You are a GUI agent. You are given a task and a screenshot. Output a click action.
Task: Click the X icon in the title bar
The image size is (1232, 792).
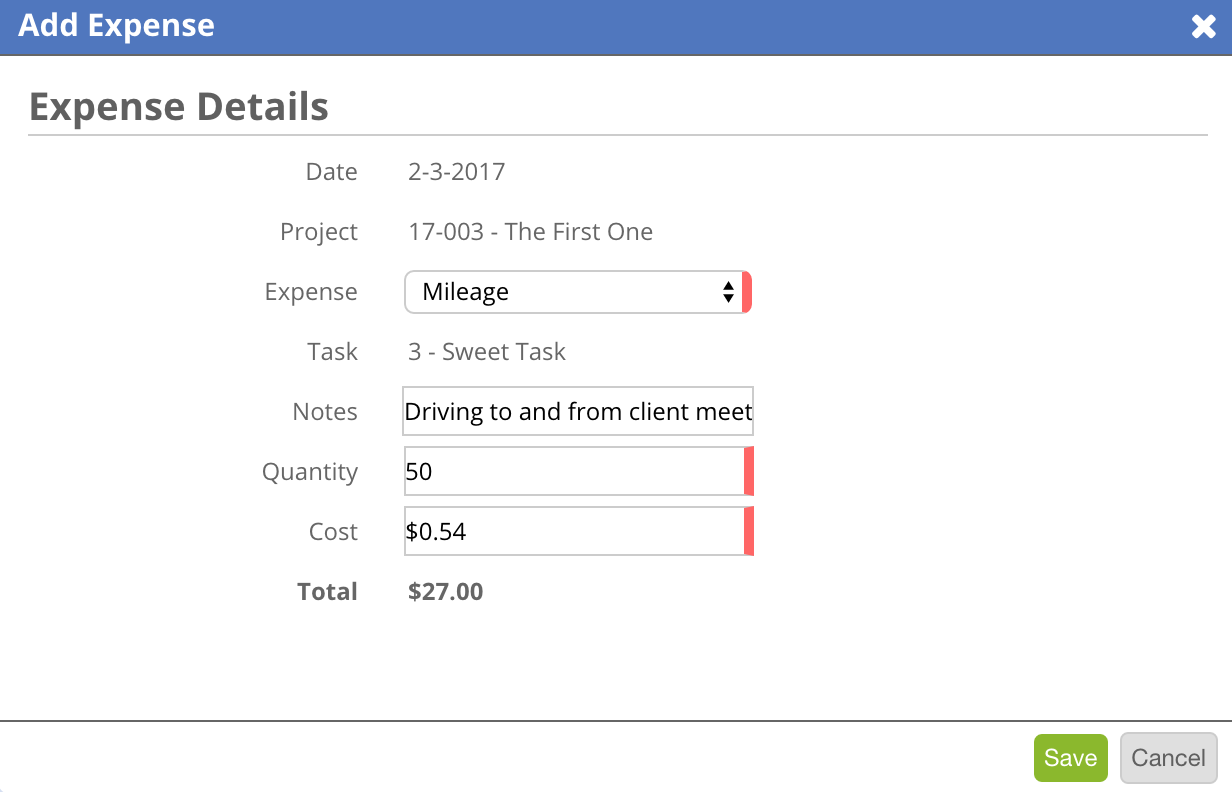[x=1203, y=27]
